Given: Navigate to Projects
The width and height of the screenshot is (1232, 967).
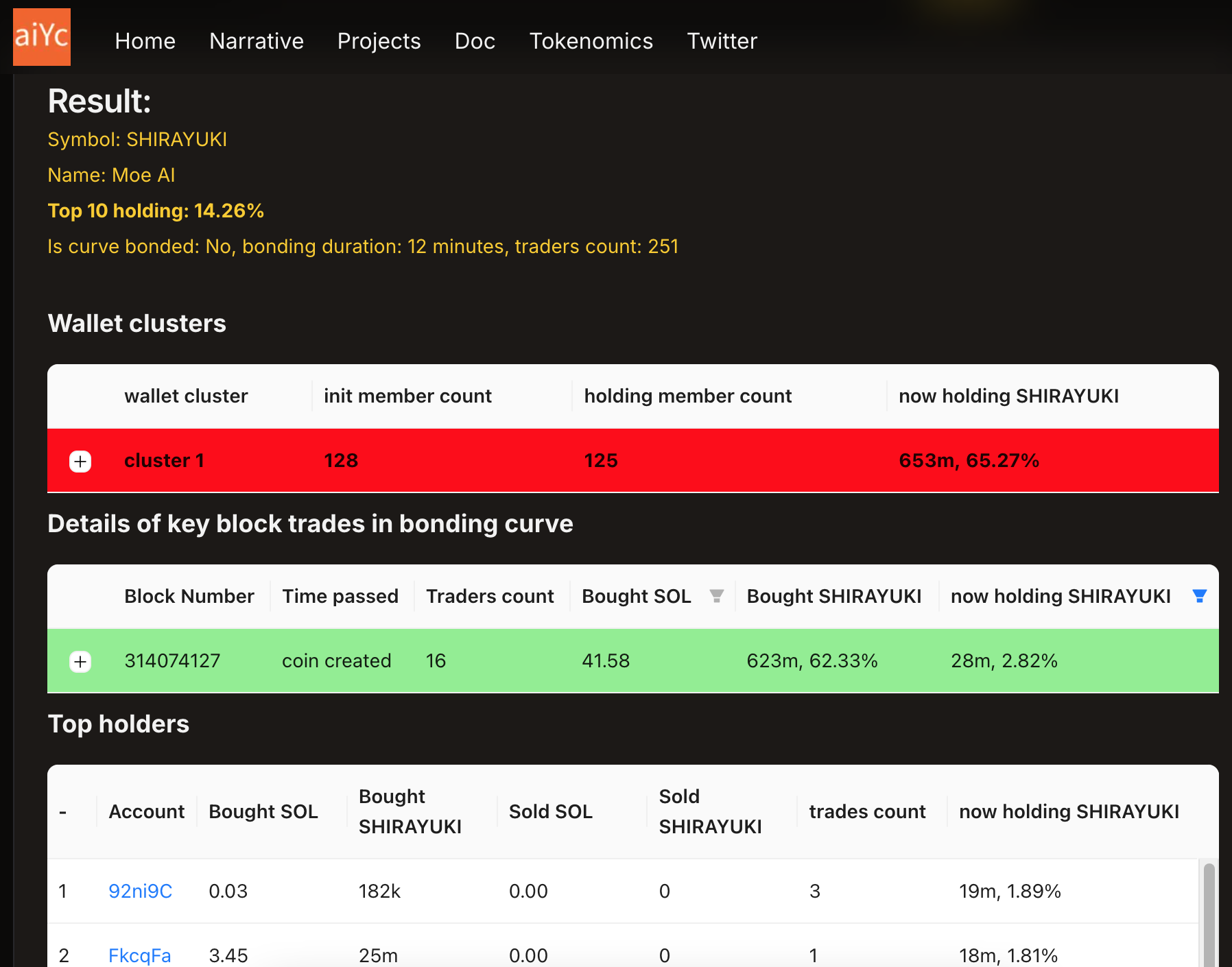Looking at the screenshot, I should [x=379, y=41].
